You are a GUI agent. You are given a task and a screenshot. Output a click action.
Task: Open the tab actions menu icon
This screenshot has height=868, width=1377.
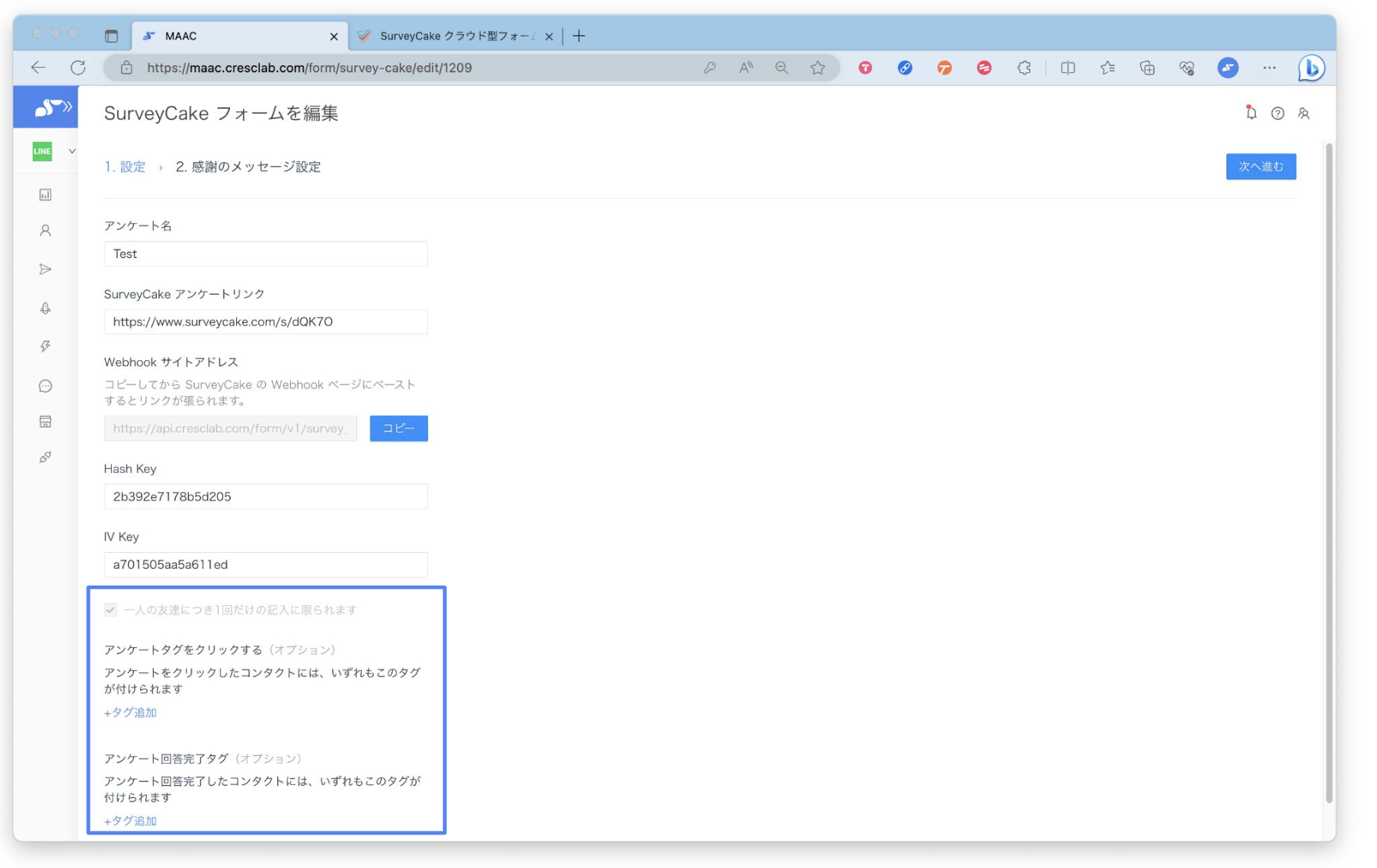[111, 36]
